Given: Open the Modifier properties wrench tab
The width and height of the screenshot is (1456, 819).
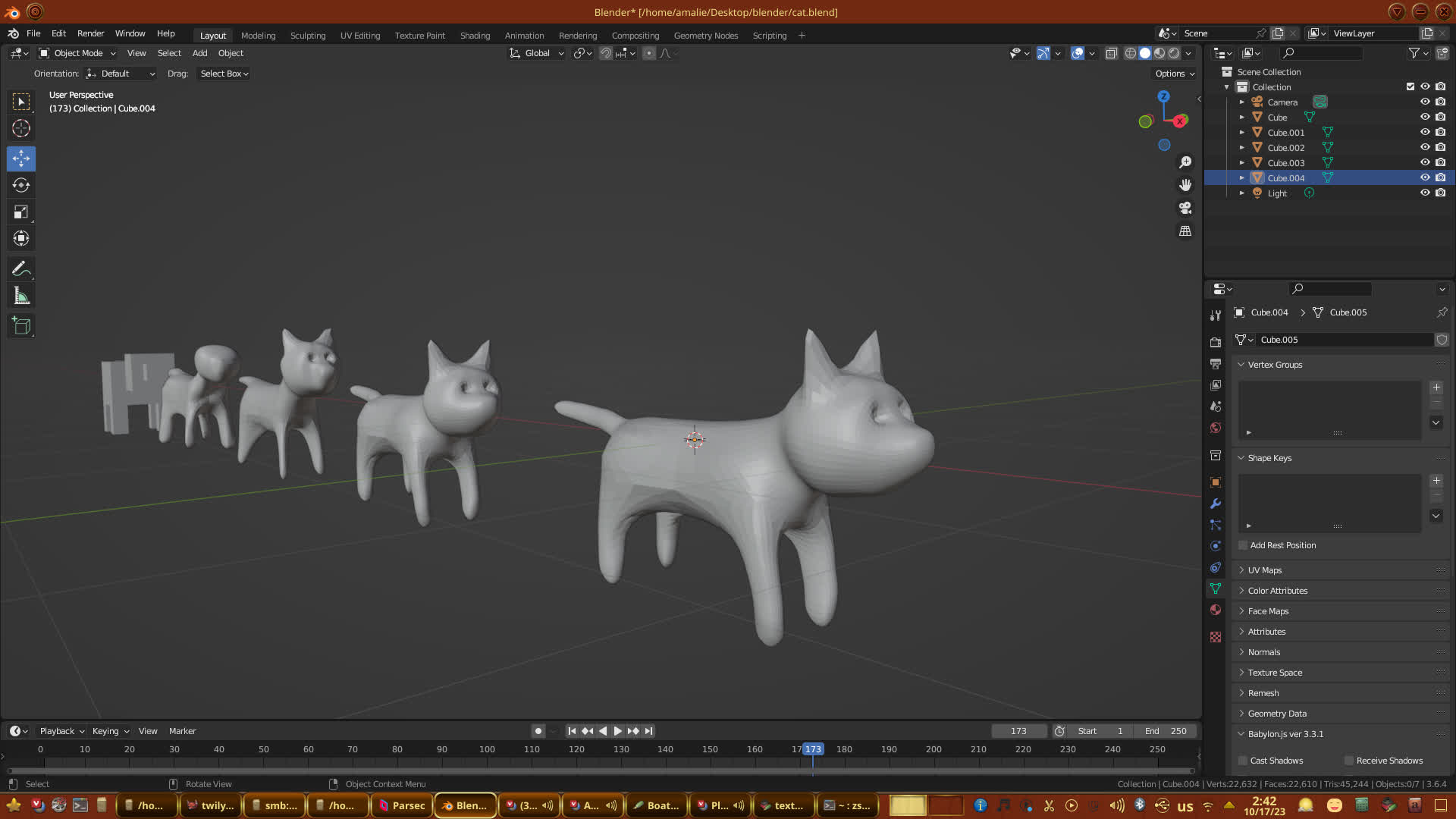Looking at the screenshot, I should [1216, 504].
